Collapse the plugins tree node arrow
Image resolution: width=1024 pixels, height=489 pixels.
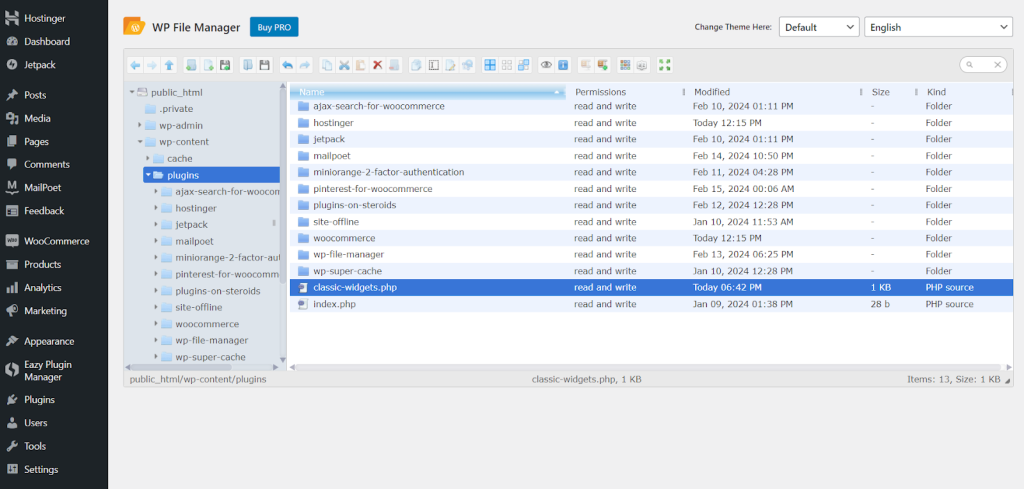(148, 175)
